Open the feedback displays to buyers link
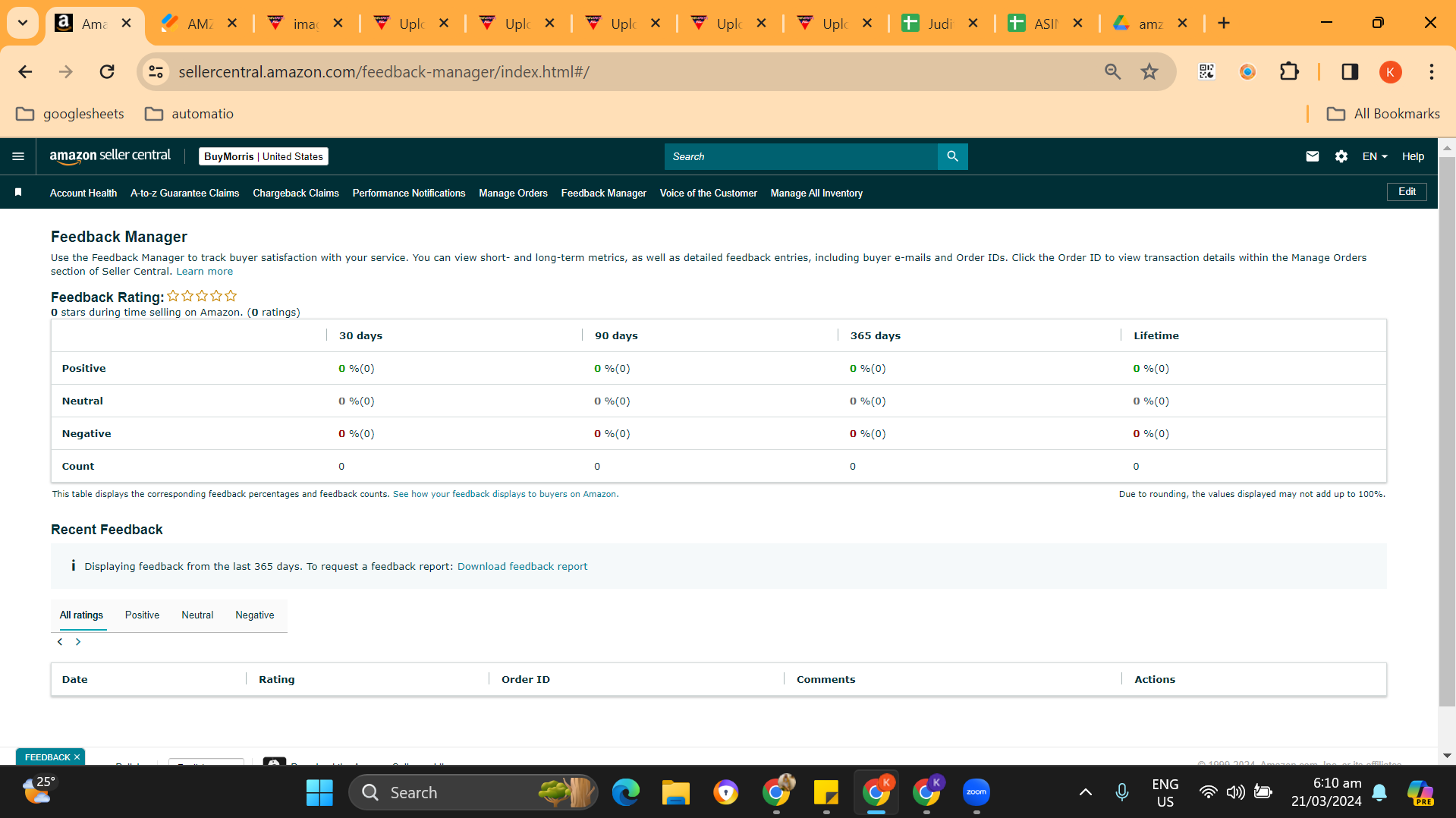Viewport: 1456px width, 818px height. [x=505, y=494]
